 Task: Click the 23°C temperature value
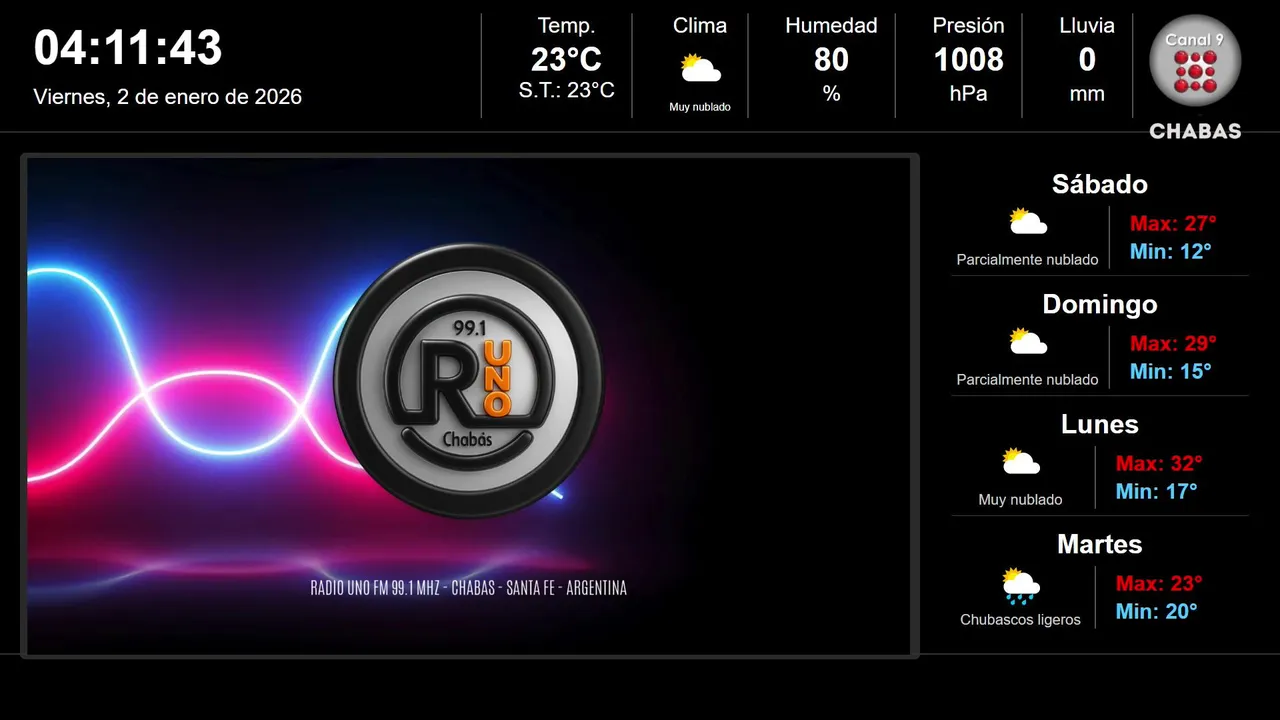coord(566,60)
